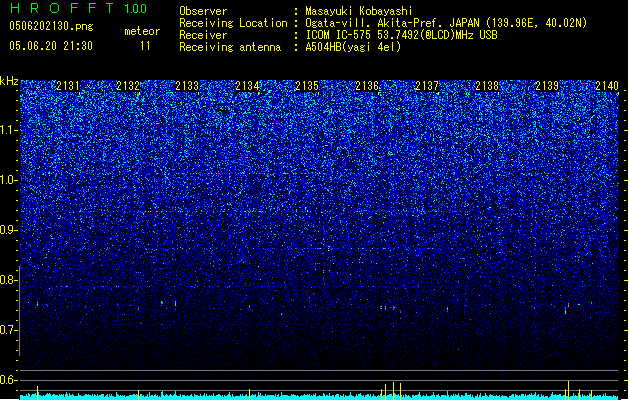Click the HROFFT 1.0.0 title text
Viewport: 629px width, 400px height.
(x=78, y=8)
